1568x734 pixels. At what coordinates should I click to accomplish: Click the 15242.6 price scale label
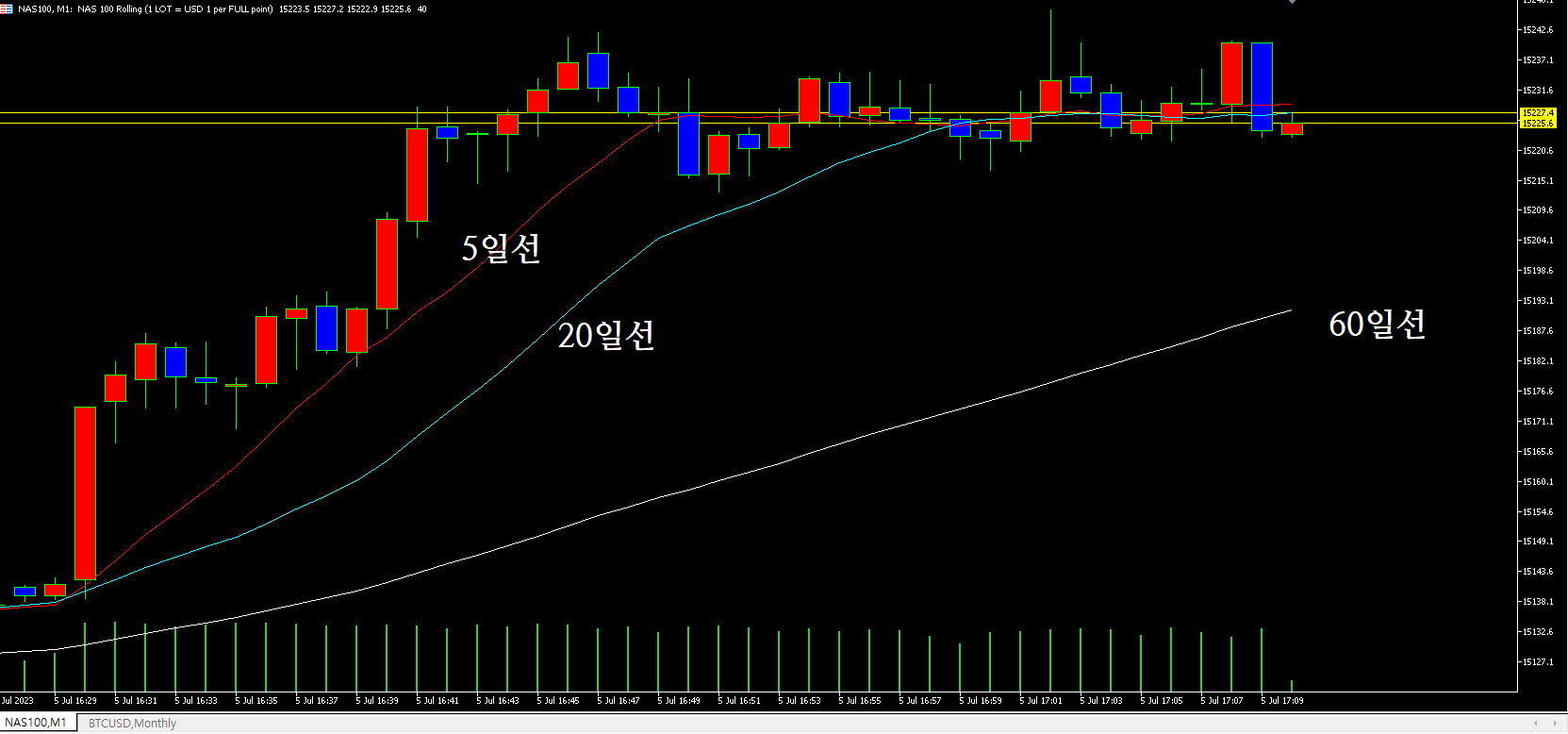1538,30
